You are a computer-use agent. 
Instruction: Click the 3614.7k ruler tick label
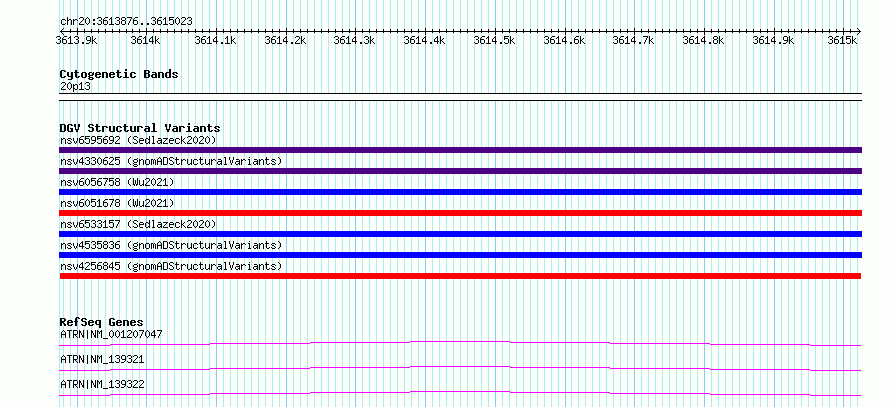pyautogui.click(x=633, y=40)
